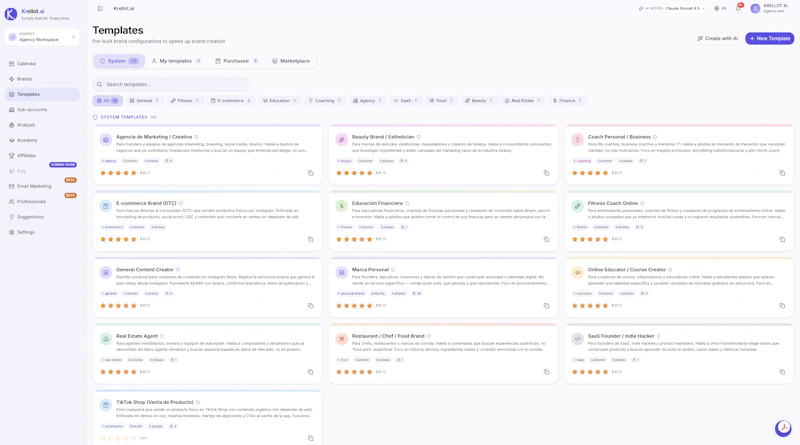
Task: Copy the Educación Financiera template
Action: point(546,239)
